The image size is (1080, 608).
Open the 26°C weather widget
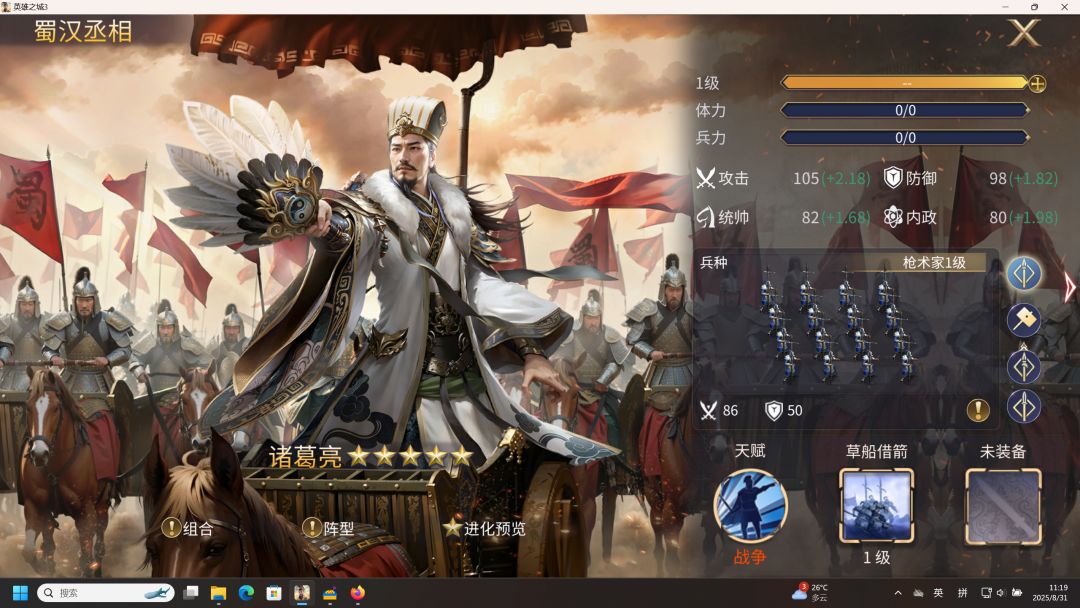click(811, 593)
